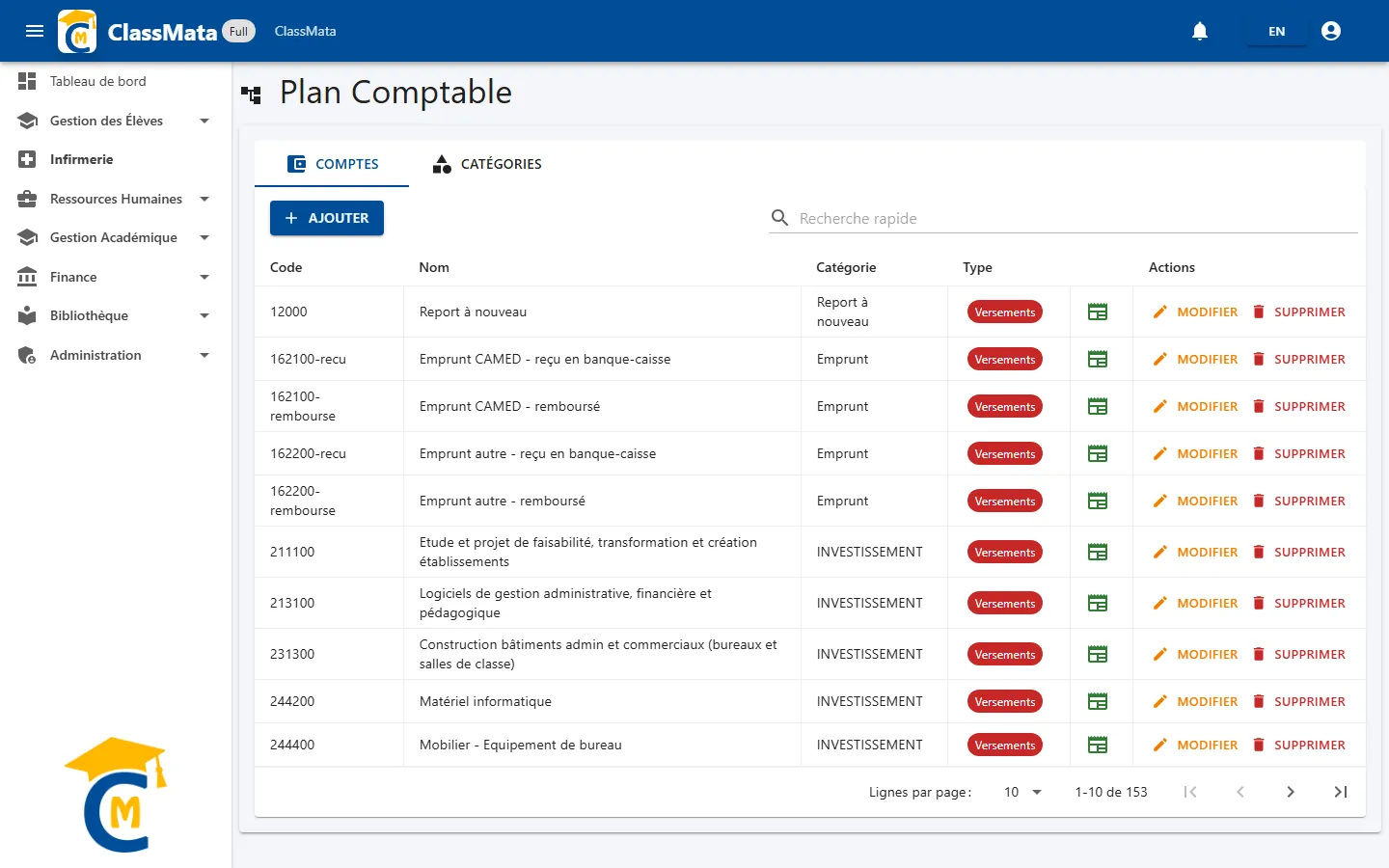Expand the Administration menu arrow

pyautogui.click(x=204, y=355)
